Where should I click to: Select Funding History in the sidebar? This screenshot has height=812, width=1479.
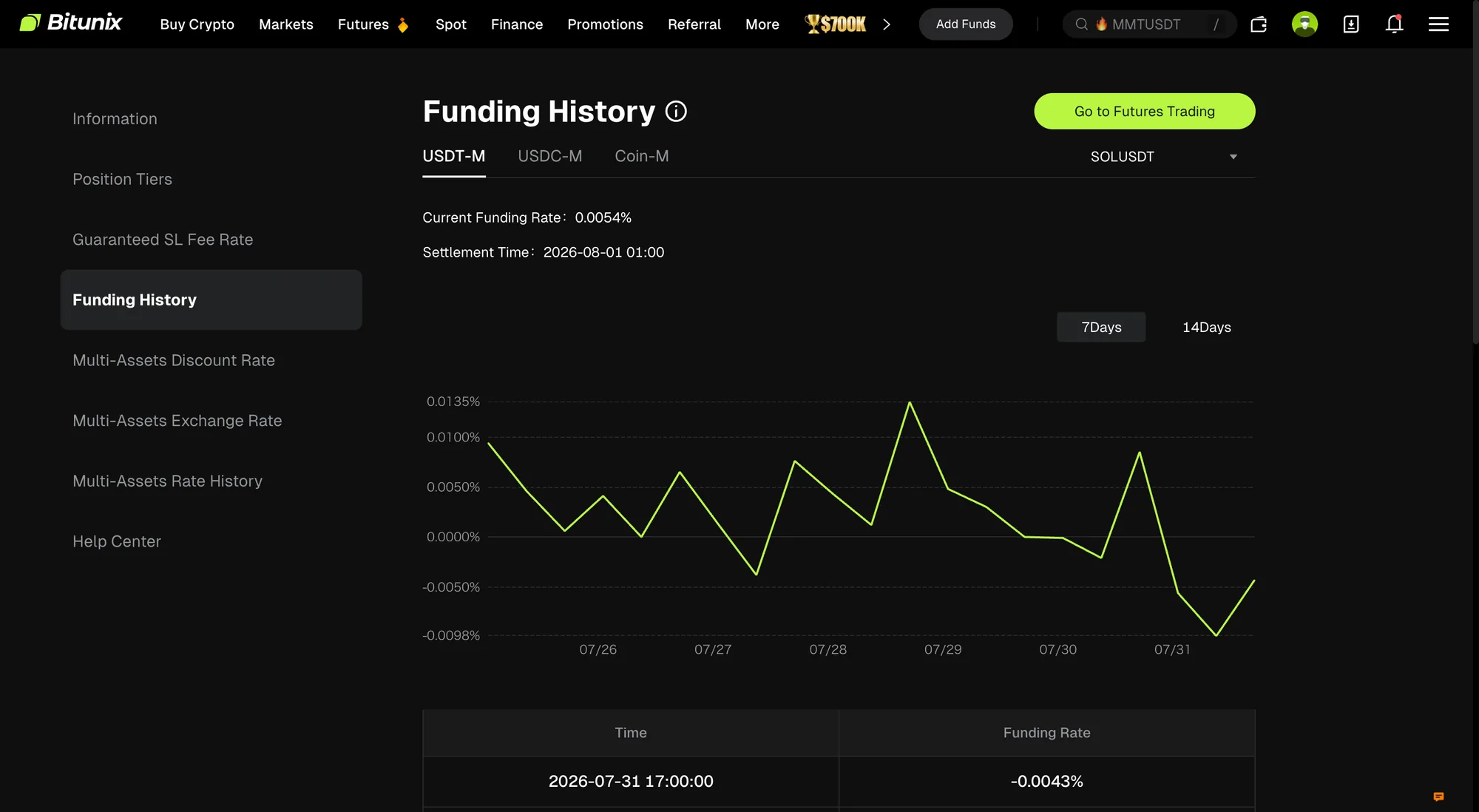pos(211,300)
